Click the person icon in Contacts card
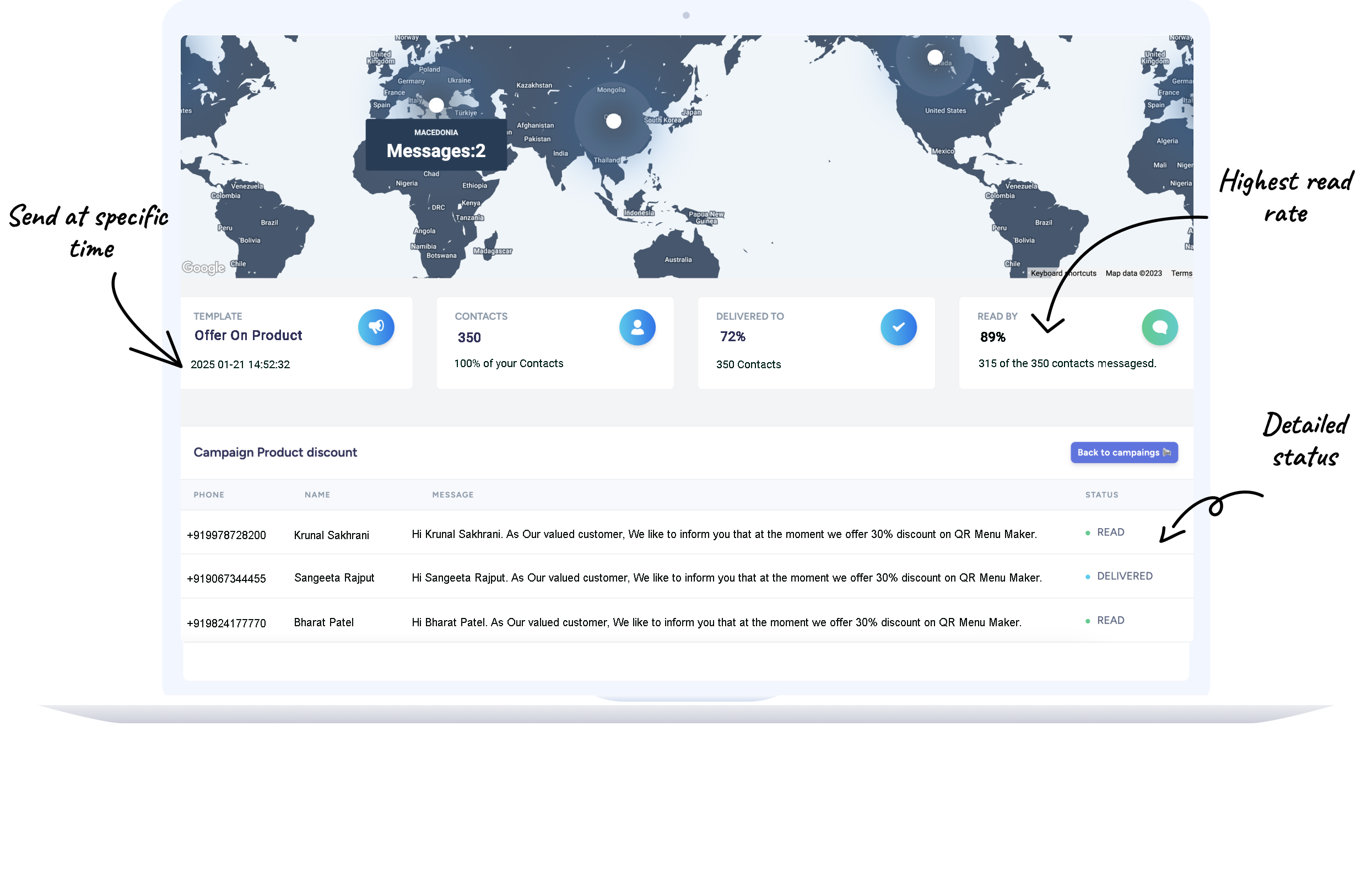1372x882 pixels. click(636, 327)
